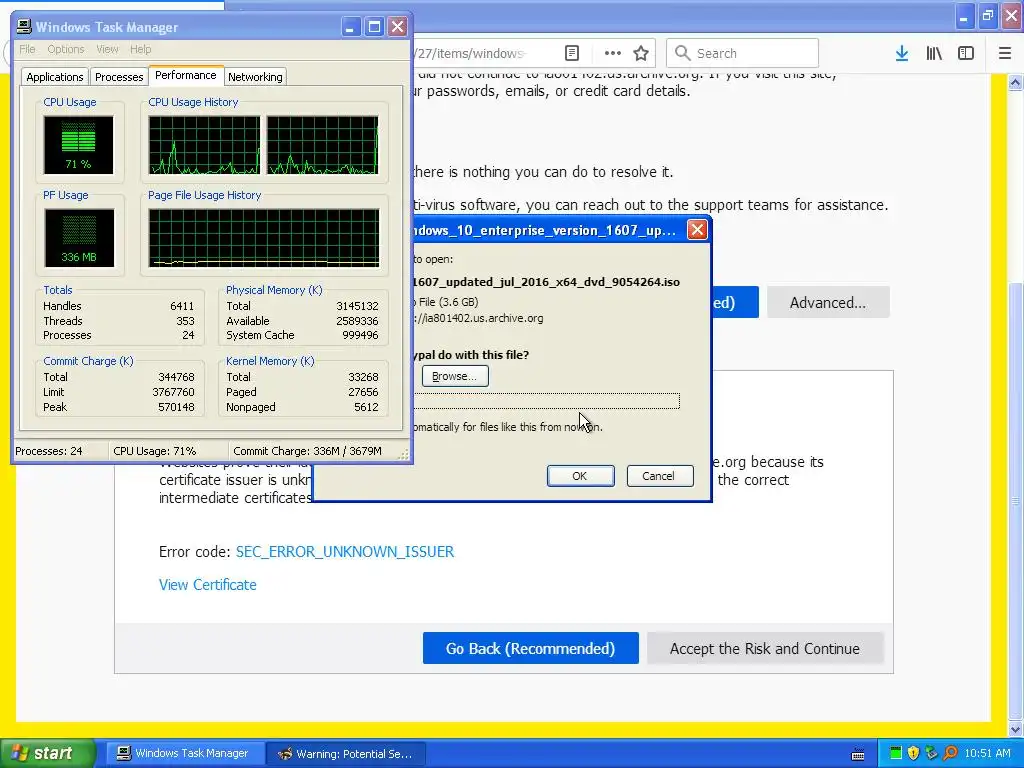Click Physical Memory Available value 2589336
The height and width of the screenshot is (768, 1024).
[357, 321]
